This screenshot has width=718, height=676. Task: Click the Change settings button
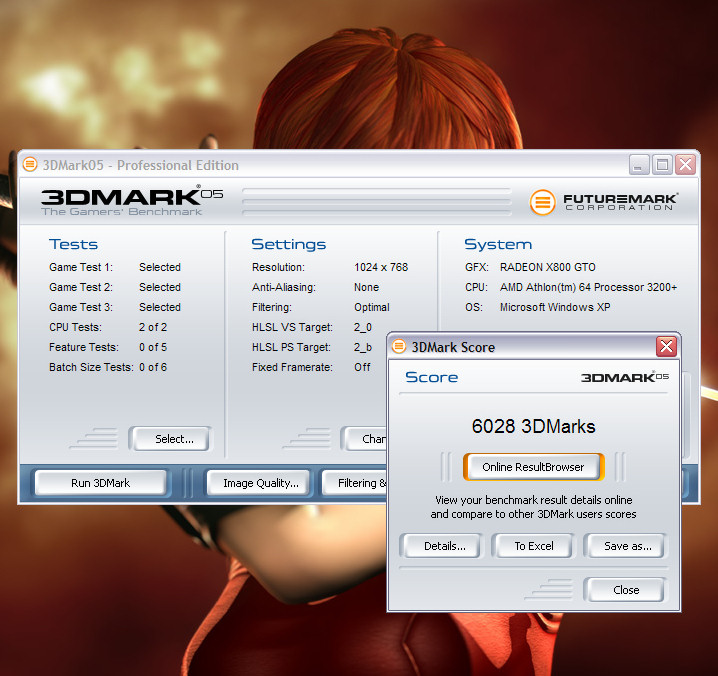pyautogui.click(x=364, y=439)
